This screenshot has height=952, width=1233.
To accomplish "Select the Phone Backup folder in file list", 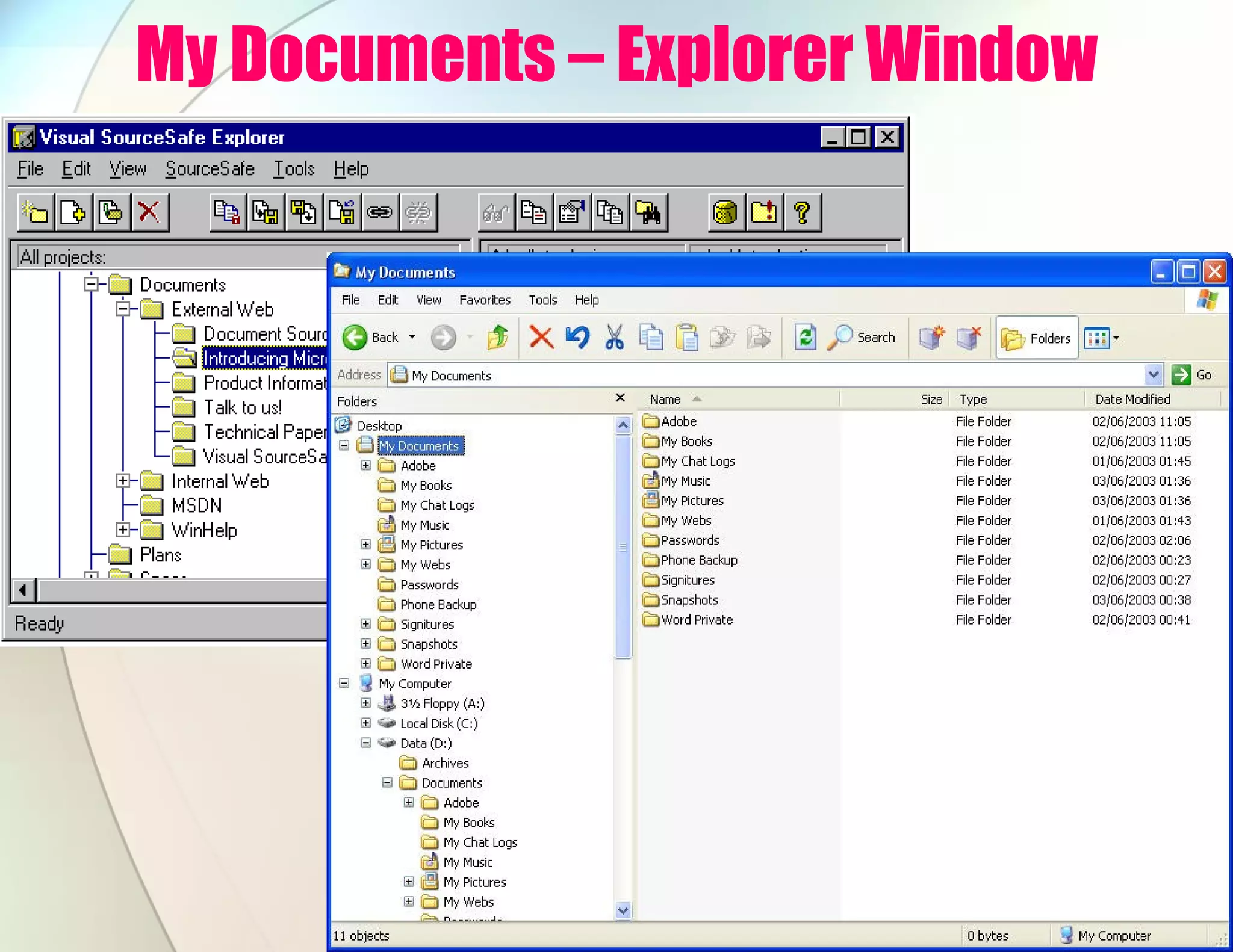I will [x=690, y=560].
